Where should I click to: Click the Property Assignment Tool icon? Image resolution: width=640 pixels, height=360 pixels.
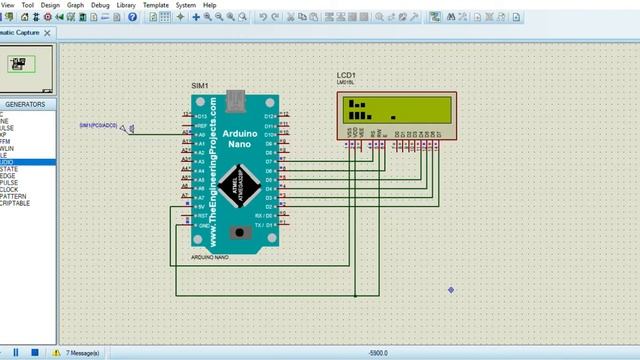tap(463, 17)
